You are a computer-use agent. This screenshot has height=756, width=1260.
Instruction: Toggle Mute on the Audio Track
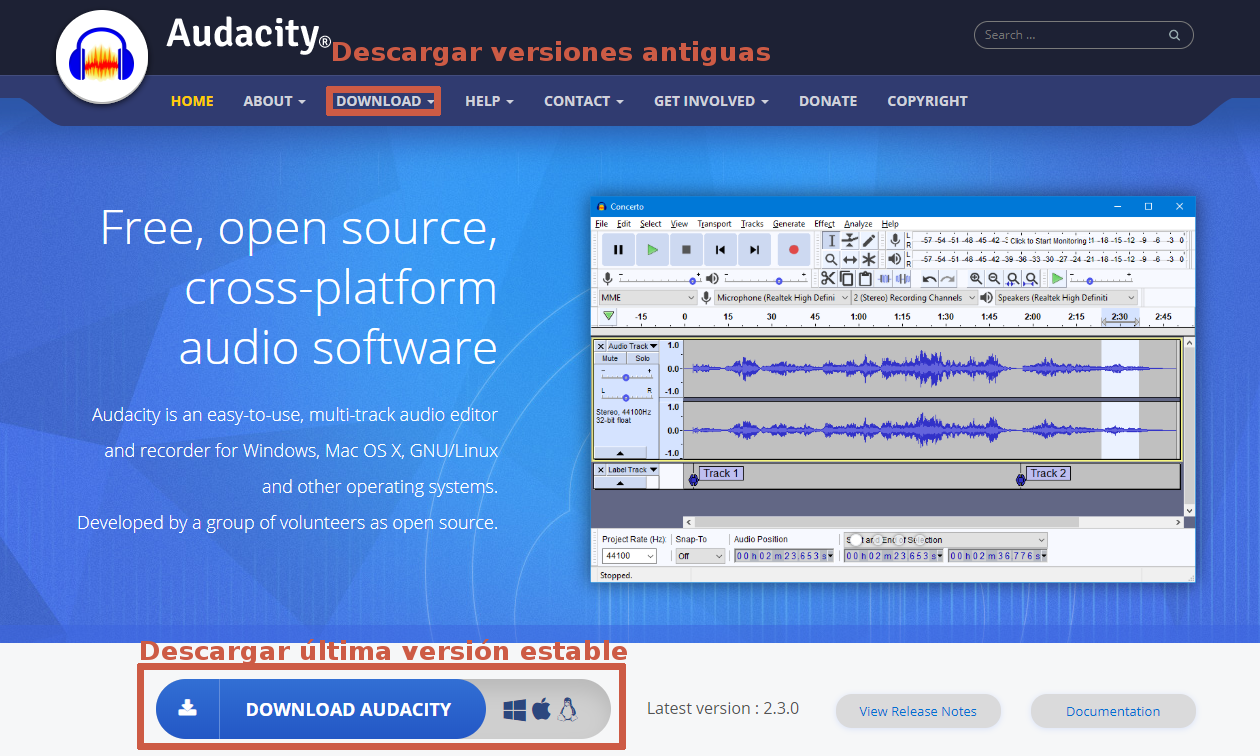pos(610,358)
